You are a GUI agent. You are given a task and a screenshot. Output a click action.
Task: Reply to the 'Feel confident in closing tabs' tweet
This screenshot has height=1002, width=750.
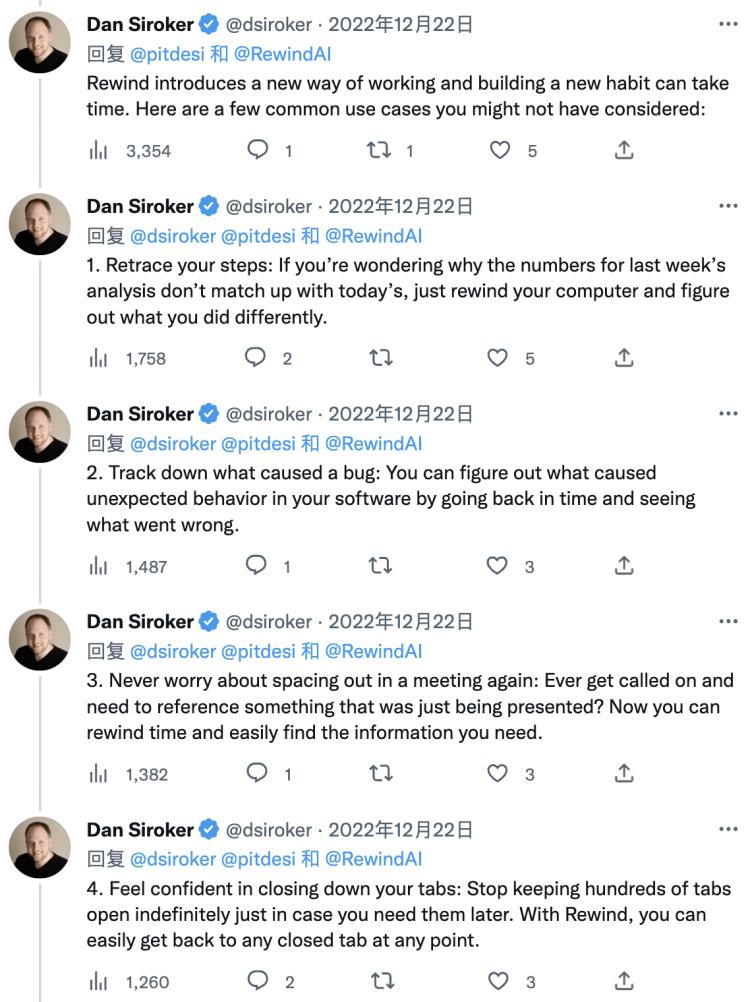click(257, 982)
